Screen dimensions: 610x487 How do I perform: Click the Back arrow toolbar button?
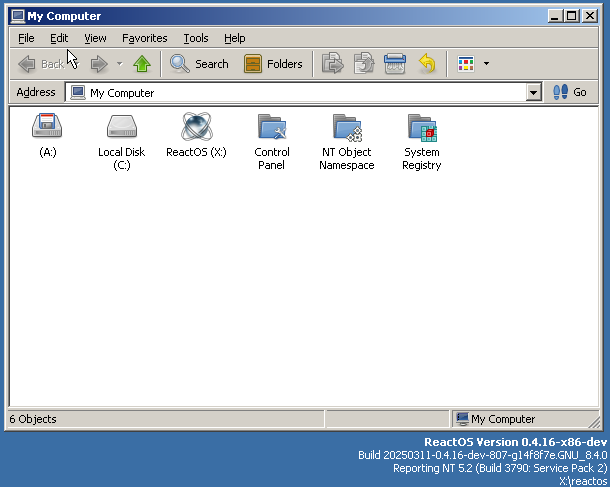[40, 63]
